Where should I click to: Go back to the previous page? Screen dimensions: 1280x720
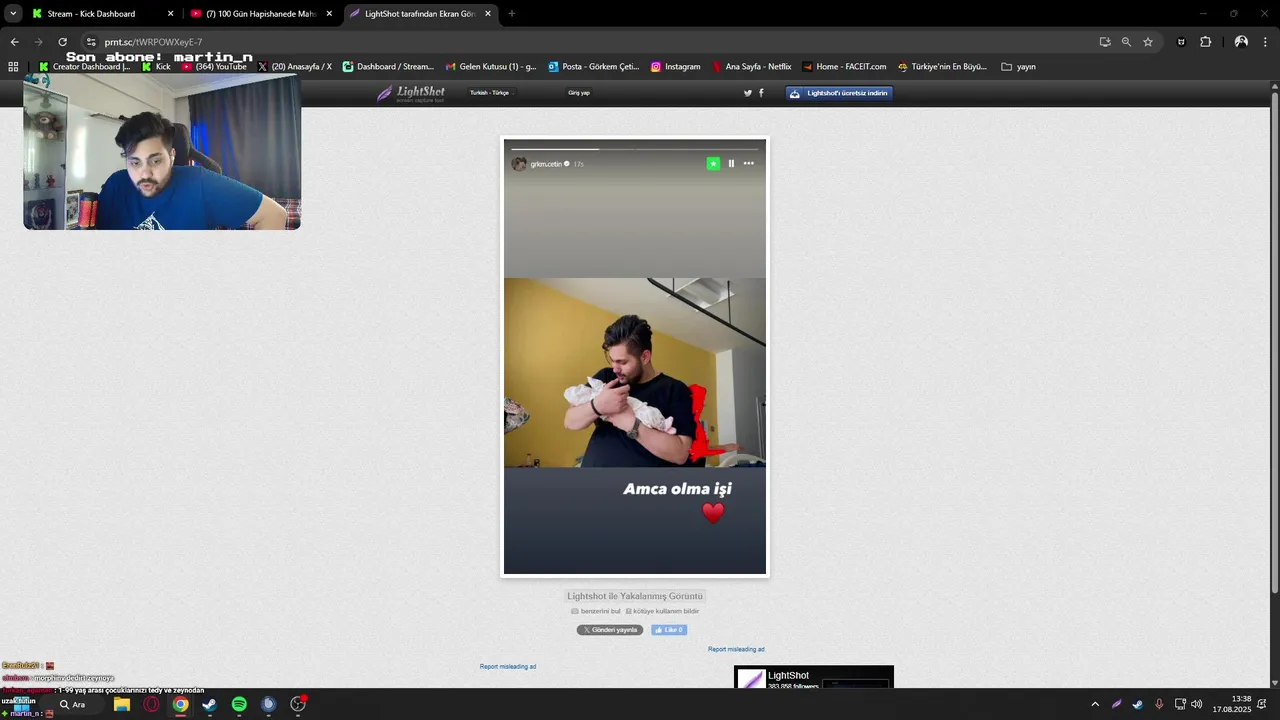(14, 42)
